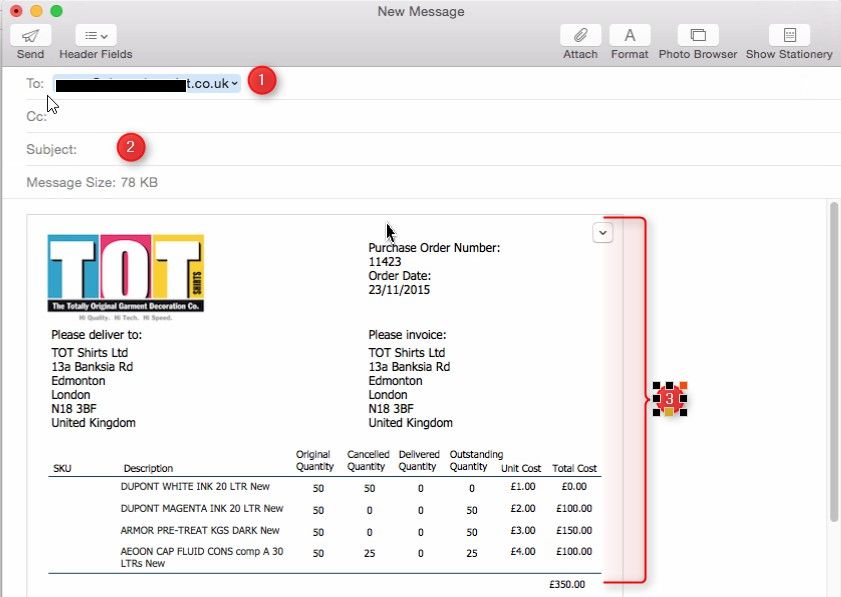Screen dimensions: 841x597
Task: Click the Attach paperclip icon
Action: click(580, 35)
